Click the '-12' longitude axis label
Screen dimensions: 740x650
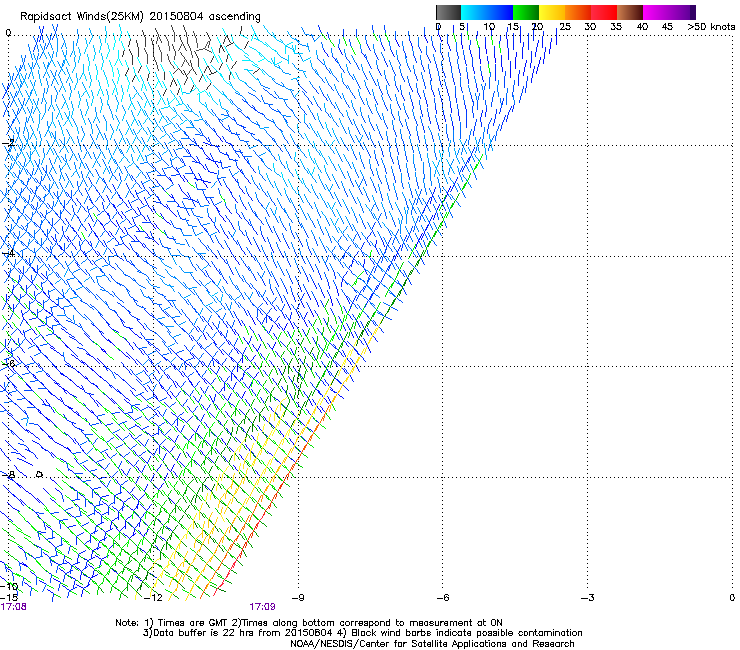(153, 598)
